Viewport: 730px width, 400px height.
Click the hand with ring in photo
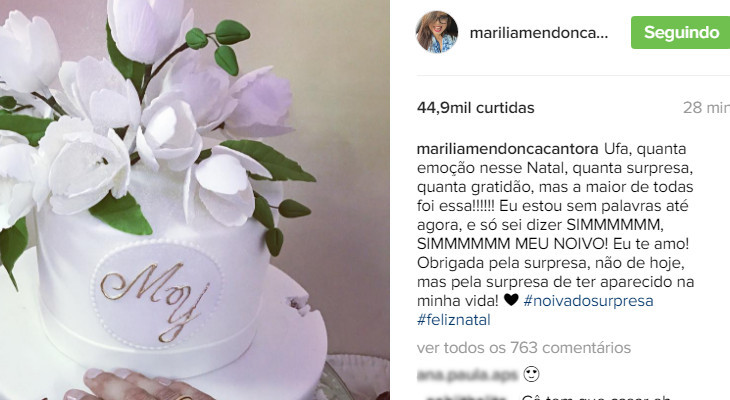(140, 386)
